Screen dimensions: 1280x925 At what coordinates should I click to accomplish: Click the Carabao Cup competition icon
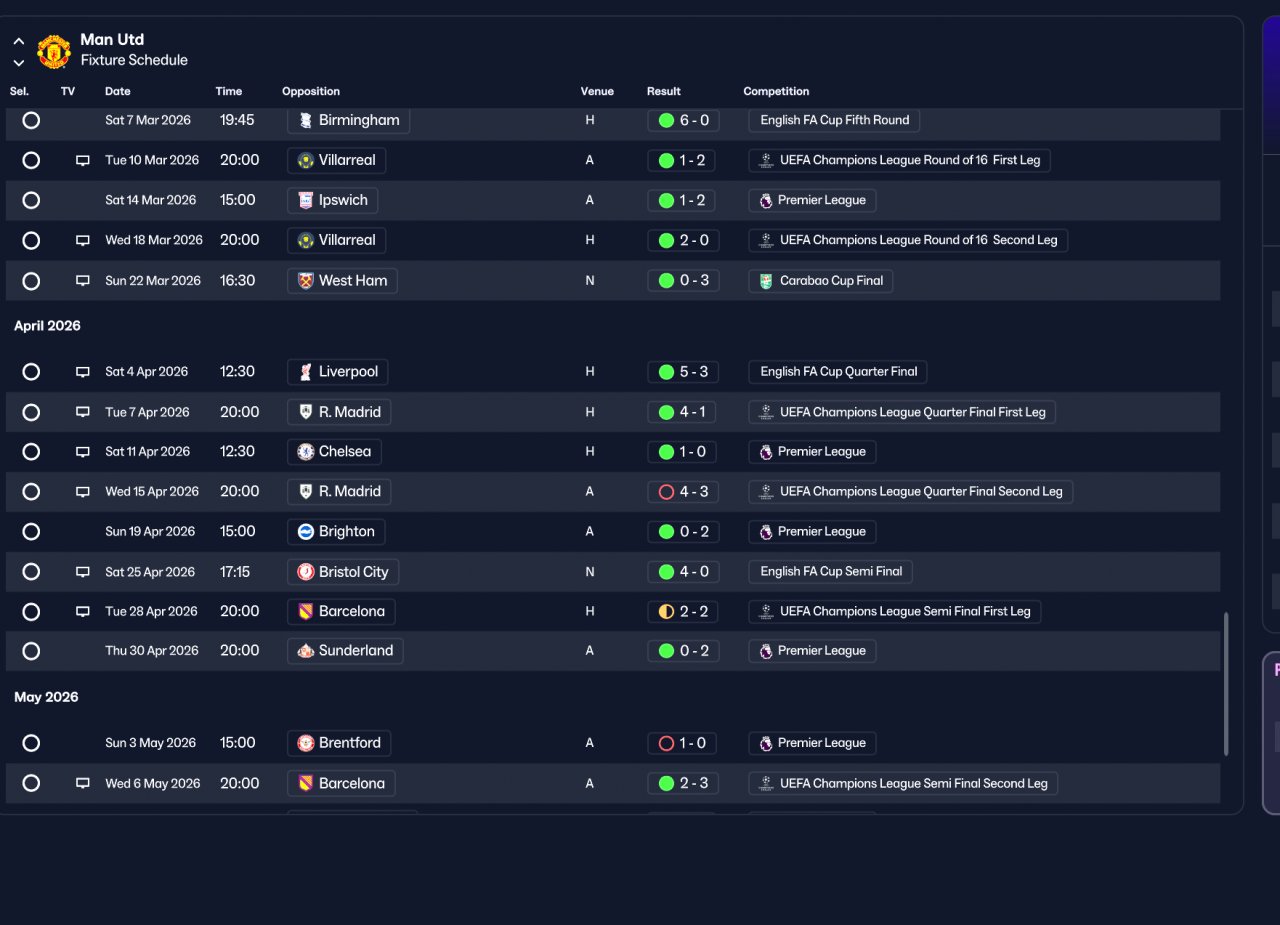766,281
